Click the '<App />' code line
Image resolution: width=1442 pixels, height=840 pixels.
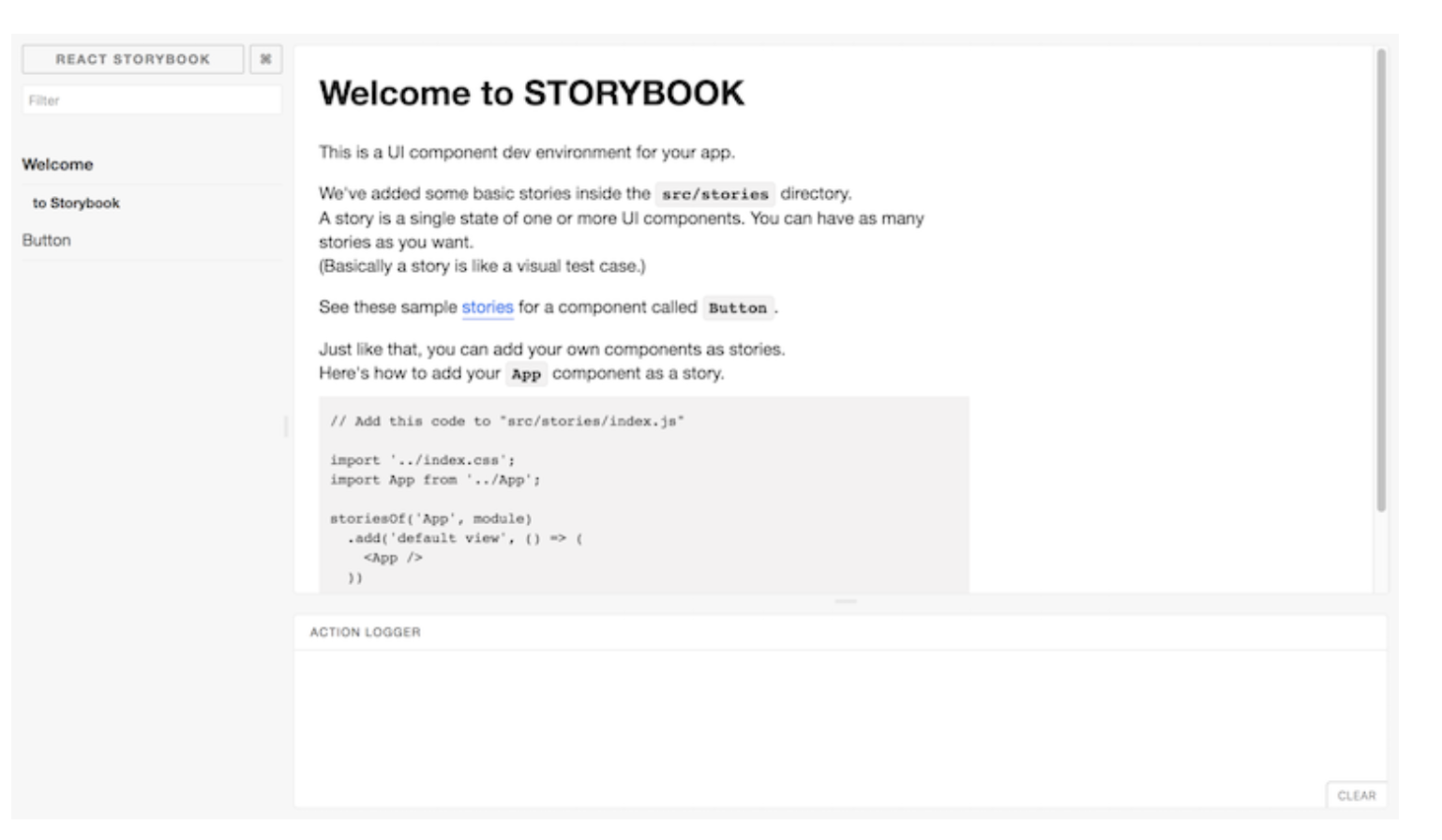[393, 558]
